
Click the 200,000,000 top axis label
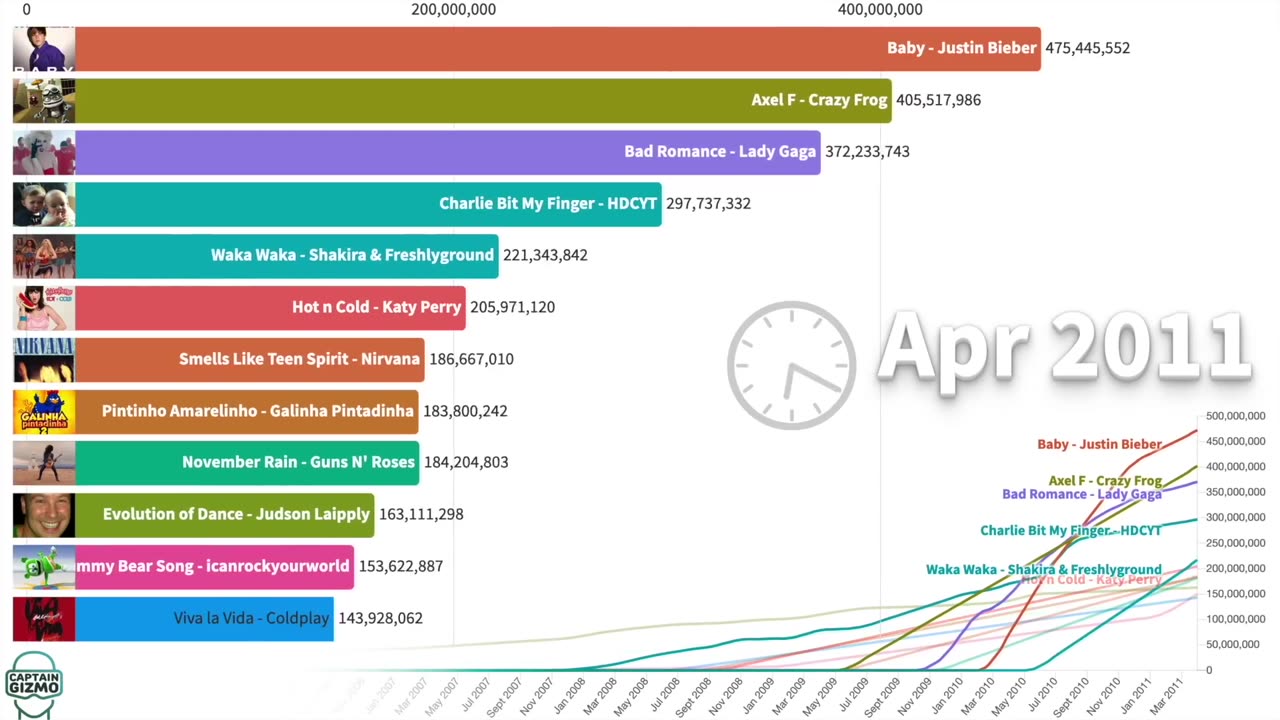click(x=453, y=10)
